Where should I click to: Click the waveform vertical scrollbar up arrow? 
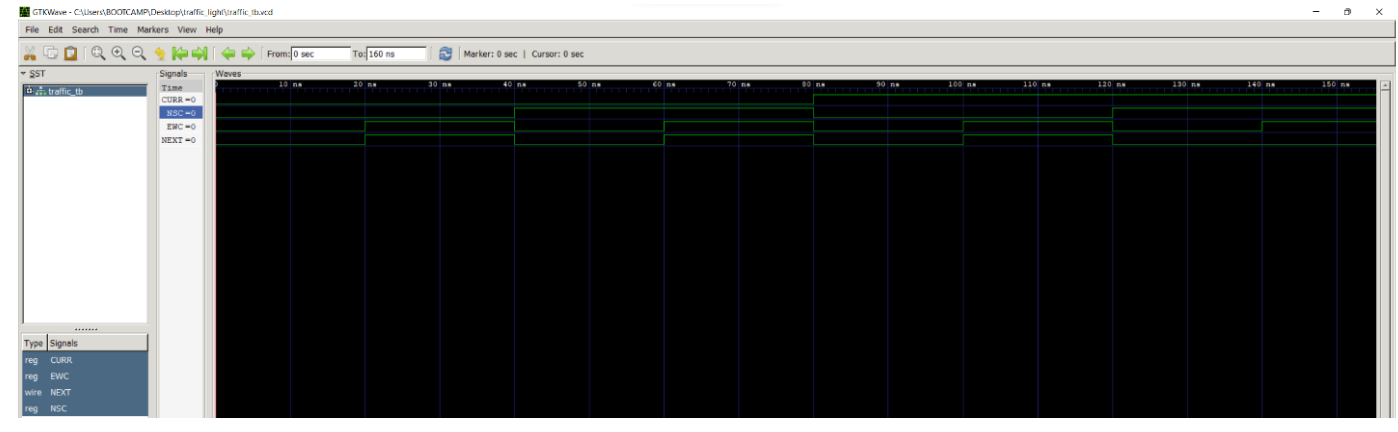1385,85
